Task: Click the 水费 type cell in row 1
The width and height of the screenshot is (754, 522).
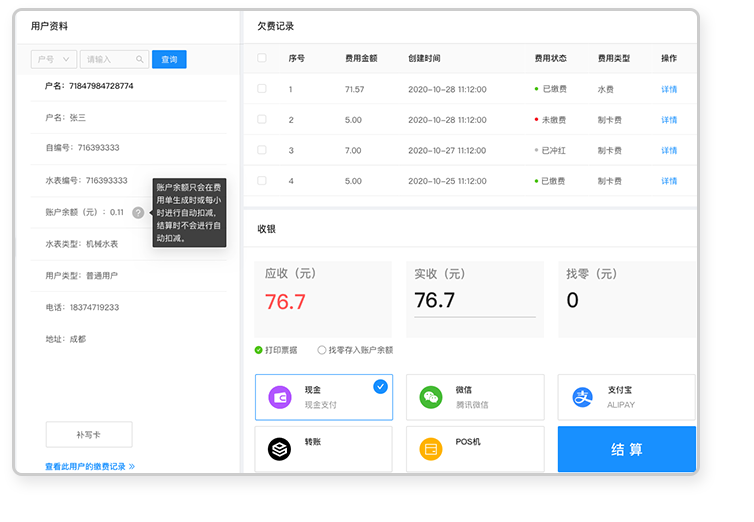Action: tap(605, 89)
